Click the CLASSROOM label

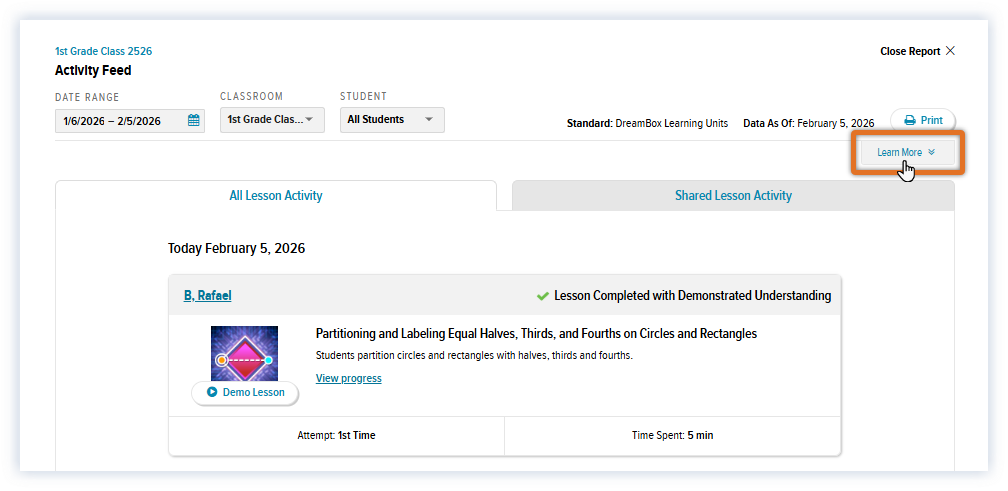tap(251, 96)
